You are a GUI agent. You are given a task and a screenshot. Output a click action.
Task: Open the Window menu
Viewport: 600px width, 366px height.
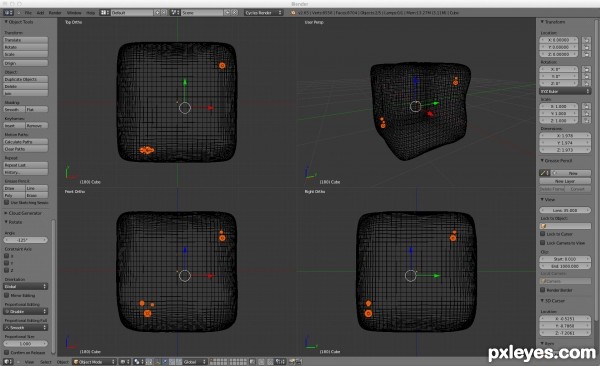[x=74, y=13]
